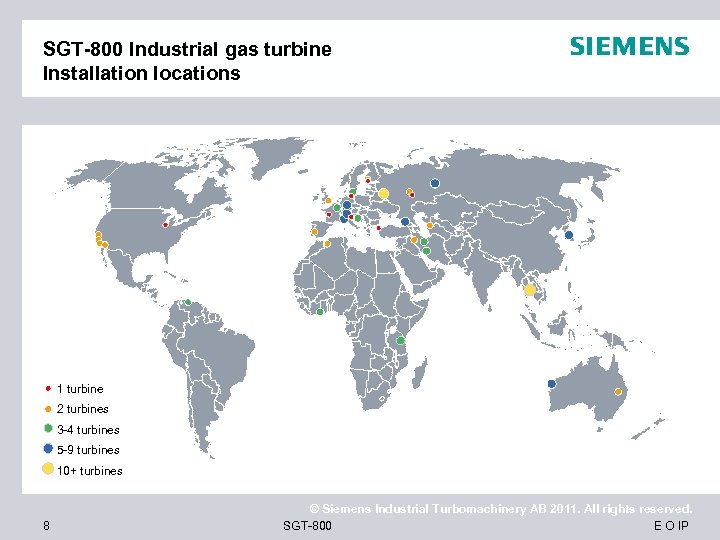720x540 pixels.
Task: Click the 'E O IP' footer text
Action: (671, 525)
